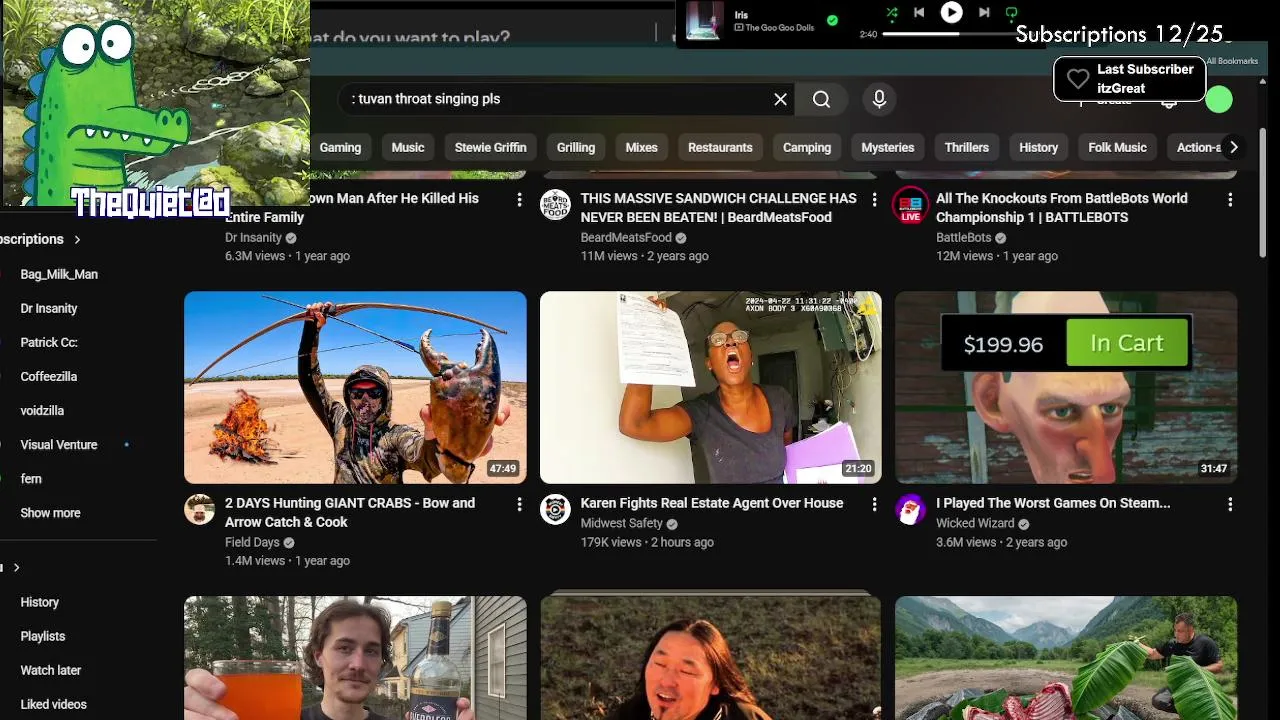This screenshot has height=720, width=1280.
Task: Select the Folk Music filter chip
Action: point(1117,147)
